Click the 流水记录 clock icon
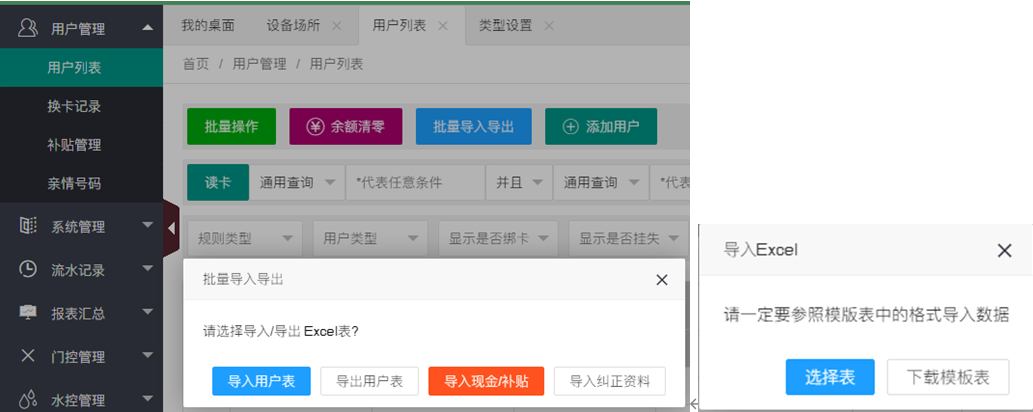The height and width of the screenshot is (412, 1033). (29, 269)
